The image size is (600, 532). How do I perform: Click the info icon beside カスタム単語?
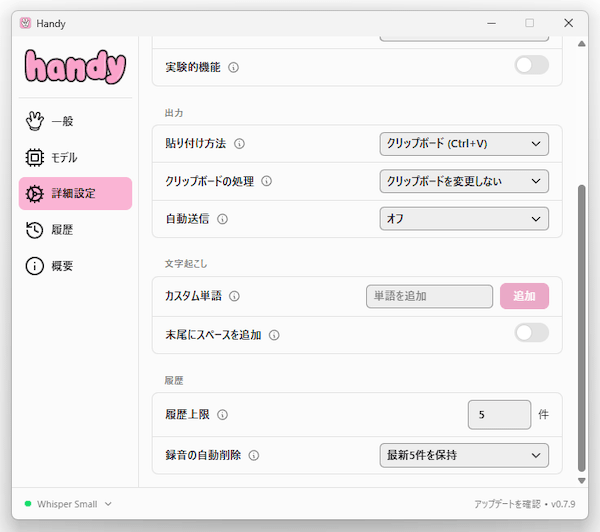(x=233, y=297)
